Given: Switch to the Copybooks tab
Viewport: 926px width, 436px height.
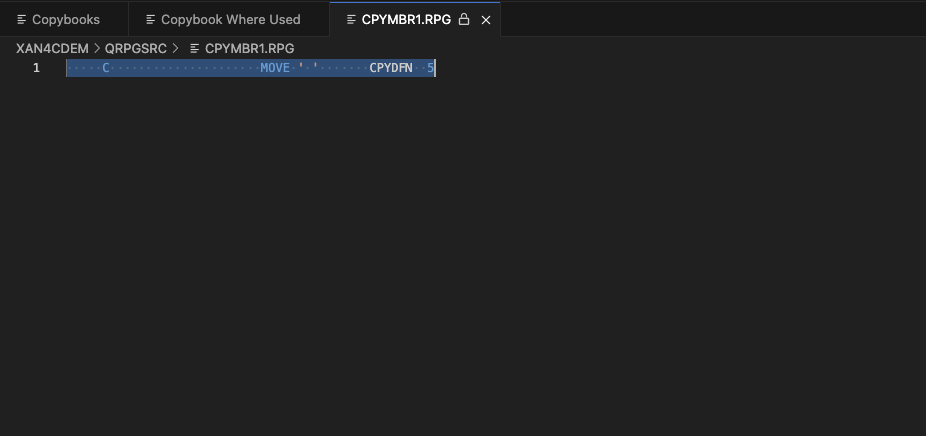Looking at the screenshot, I should click(x=65, y=19).
